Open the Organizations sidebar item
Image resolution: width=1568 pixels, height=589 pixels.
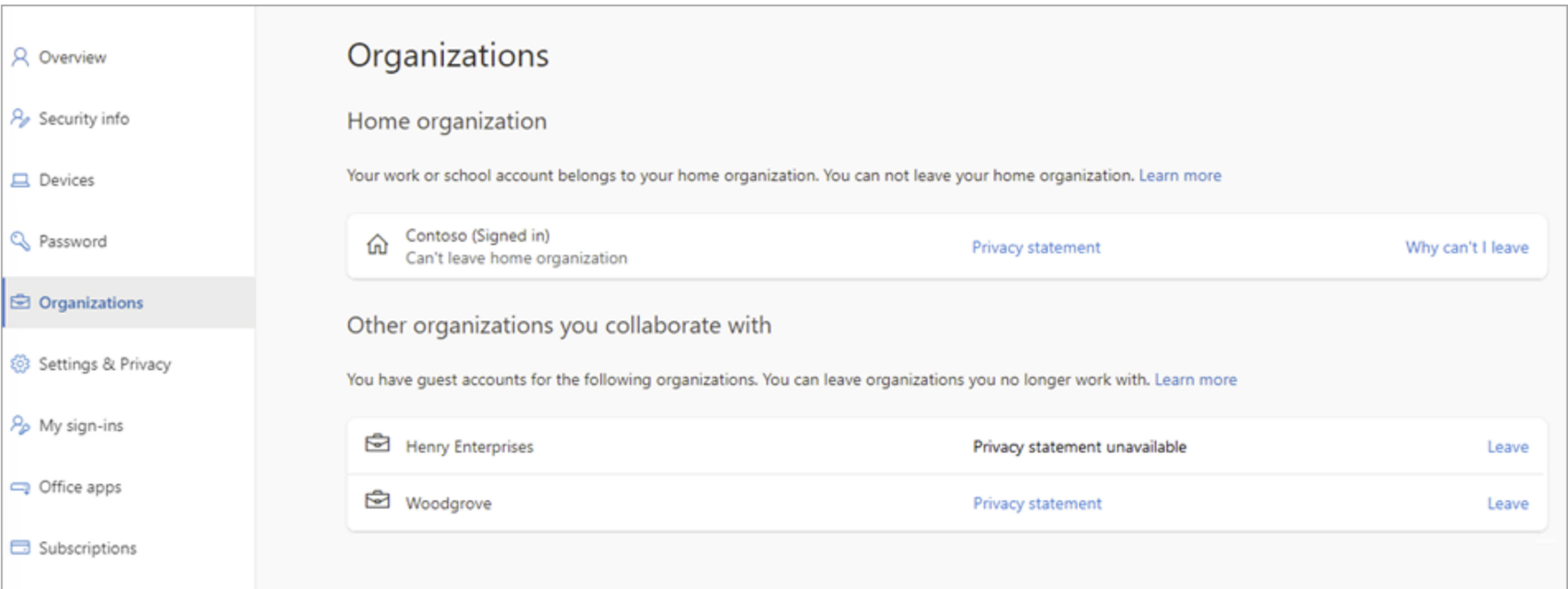coord(91,303)
